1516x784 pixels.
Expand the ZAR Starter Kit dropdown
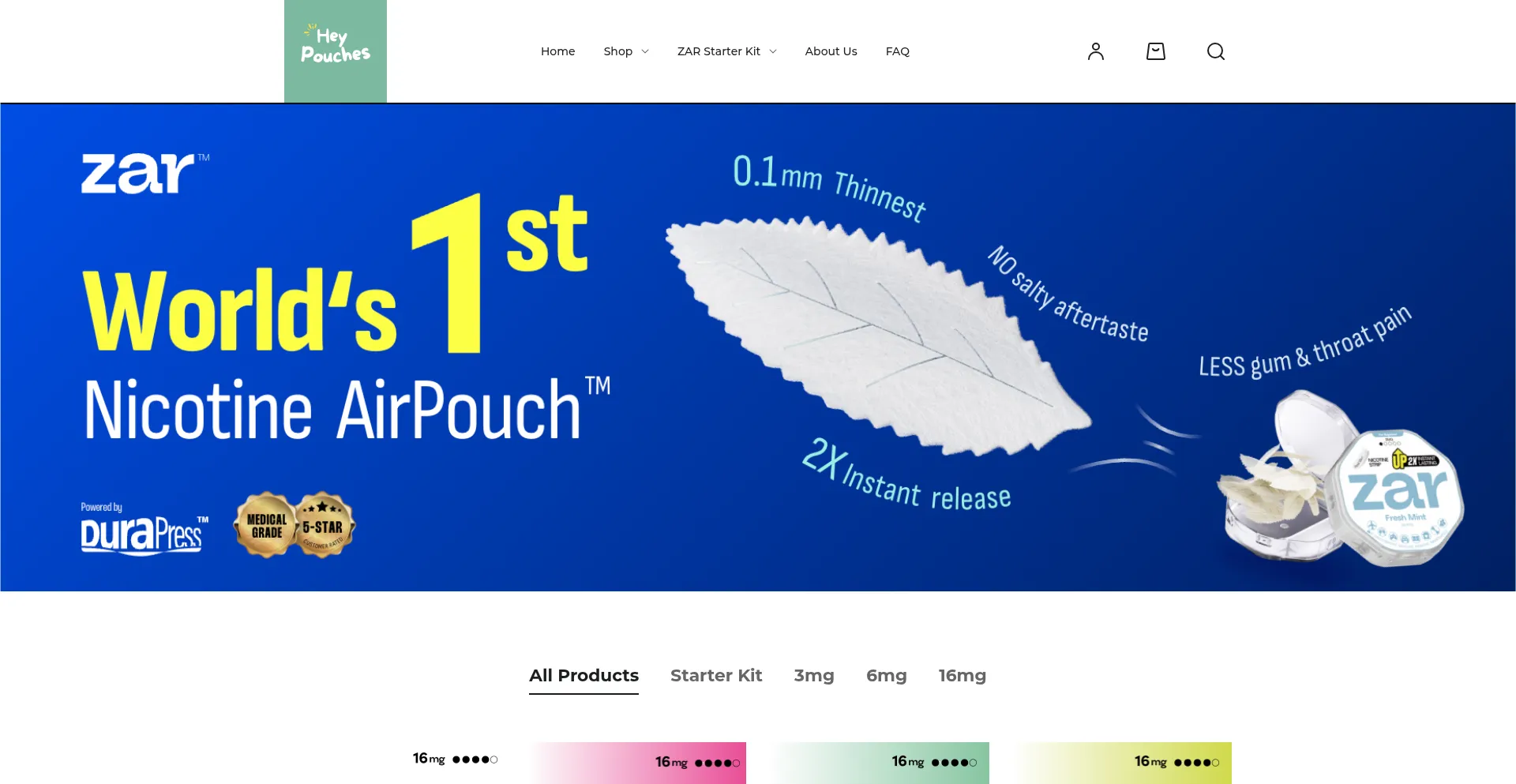point(726,51)
